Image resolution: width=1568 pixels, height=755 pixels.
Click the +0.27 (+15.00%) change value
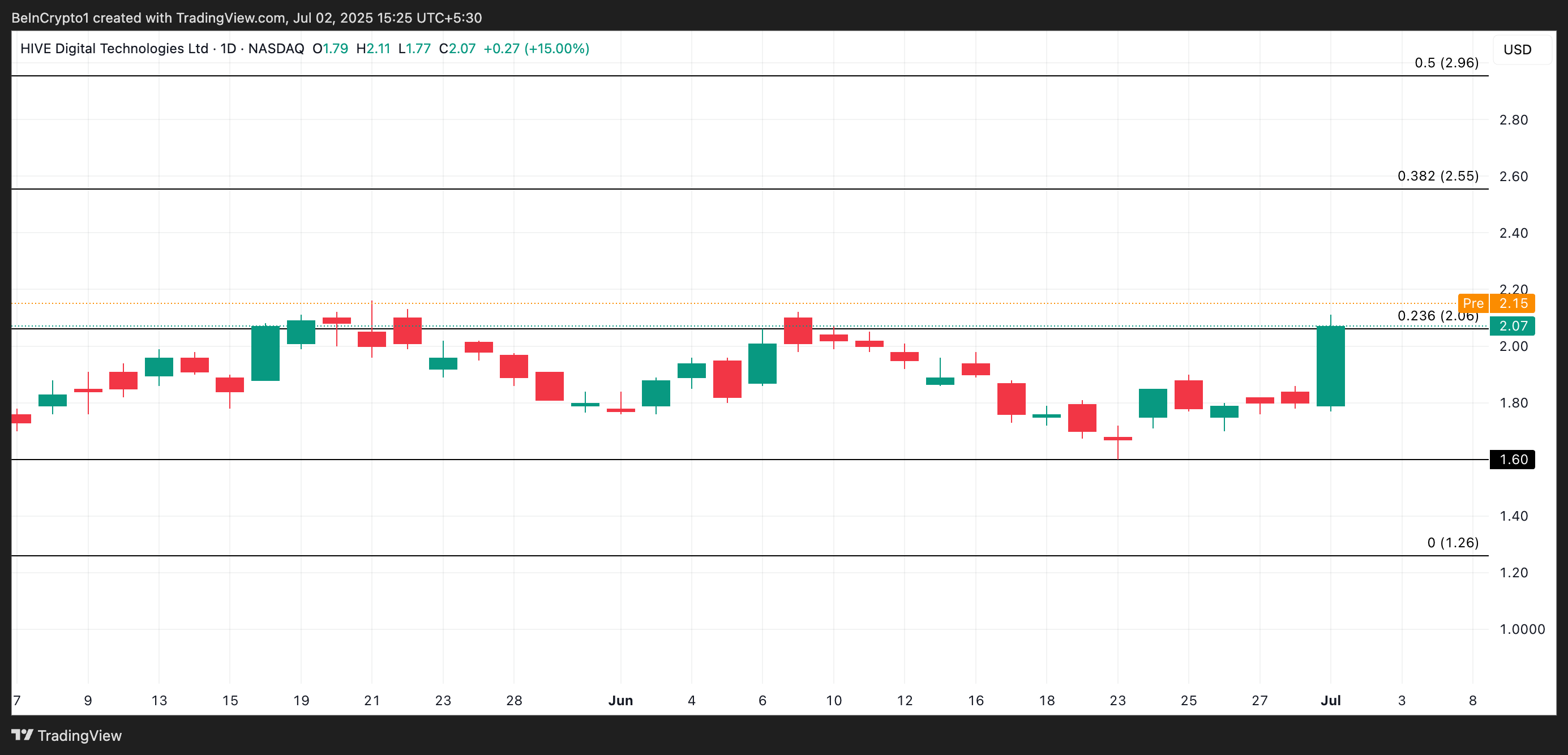click(535, 49)
